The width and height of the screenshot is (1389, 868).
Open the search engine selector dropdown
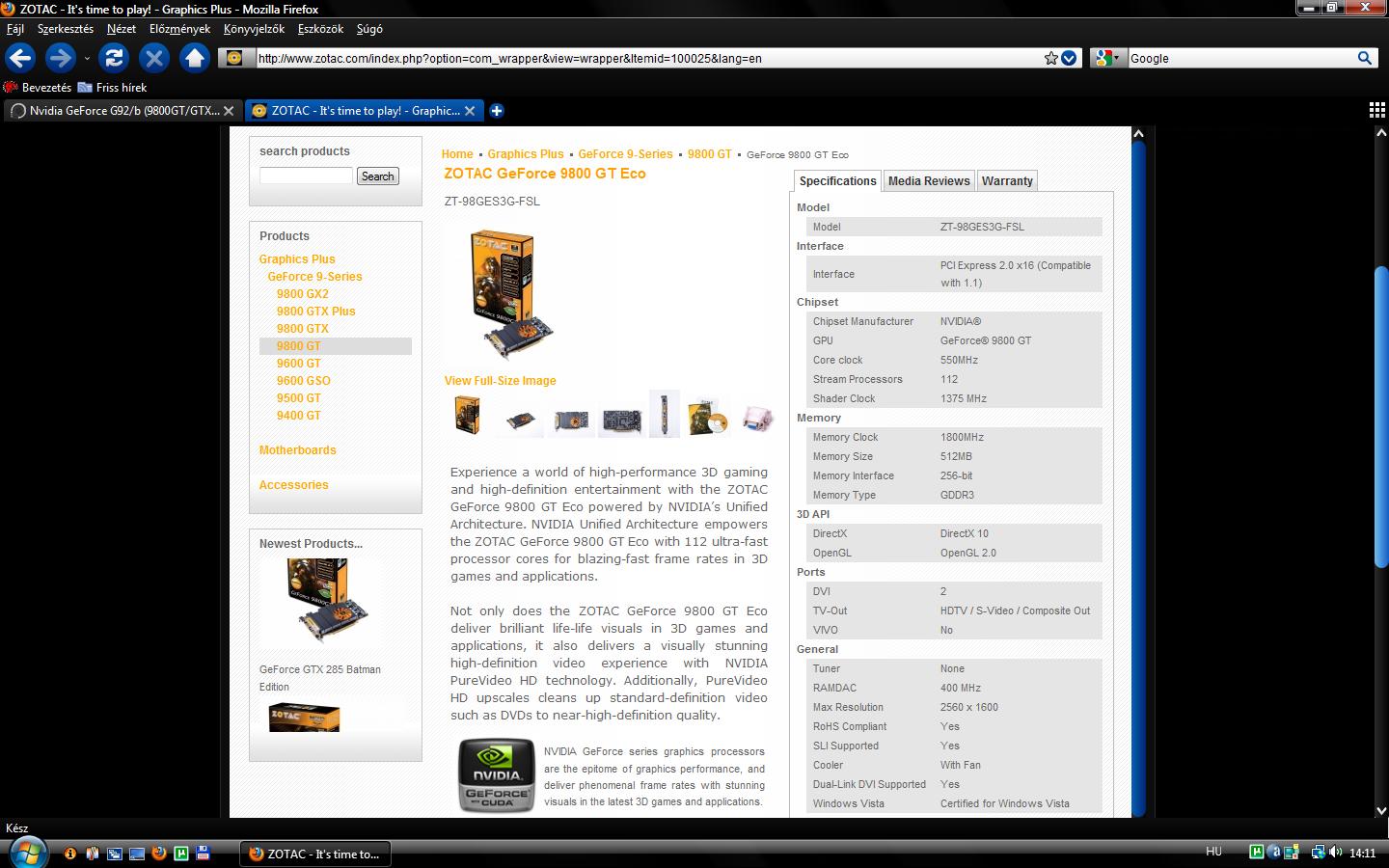pyautogui.click(x=1108, y=58)
